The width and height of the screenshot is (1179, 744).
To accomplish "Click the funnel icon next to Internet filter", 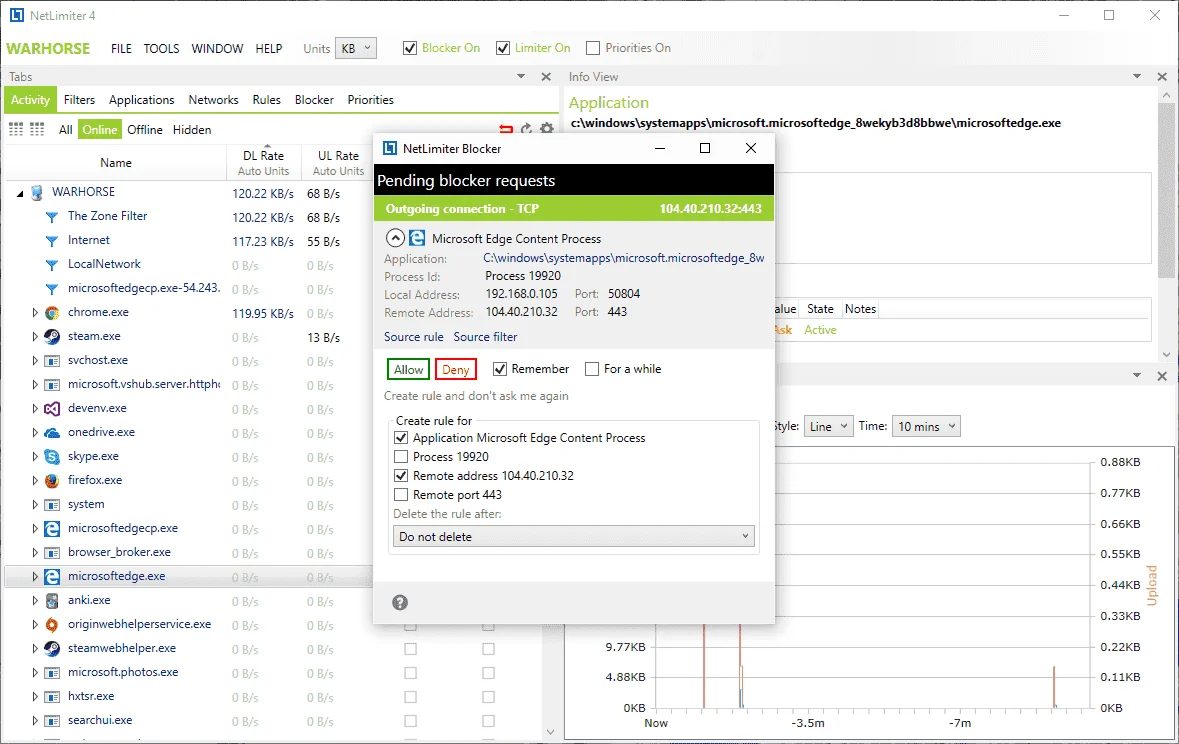I will [x=52, y=241].
